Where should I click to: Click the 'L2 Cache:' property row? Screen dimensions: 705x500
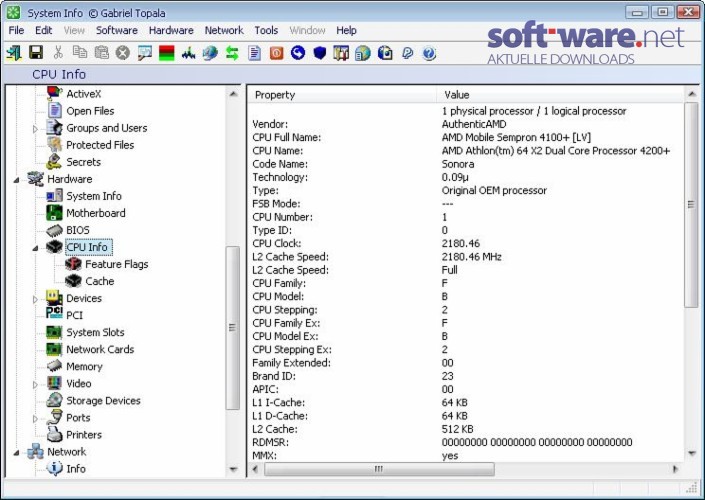pyautogui.click(x=466, y=429)
